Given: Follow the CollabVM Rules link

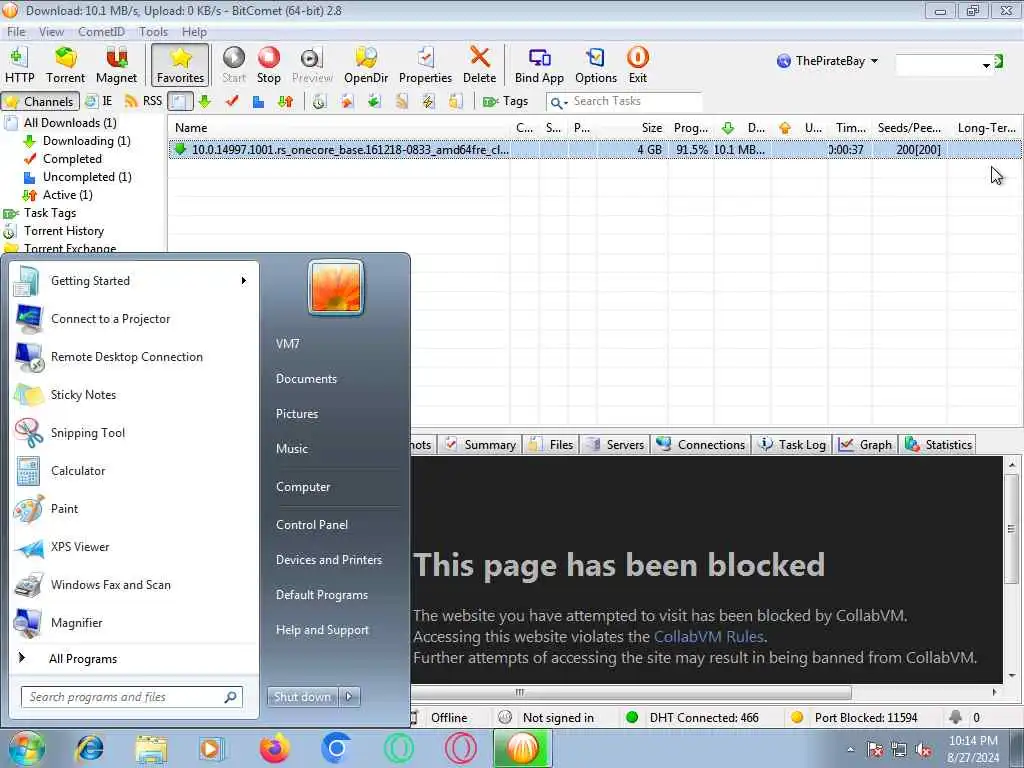Looking at the screenshot, I should tap(708, 637).
